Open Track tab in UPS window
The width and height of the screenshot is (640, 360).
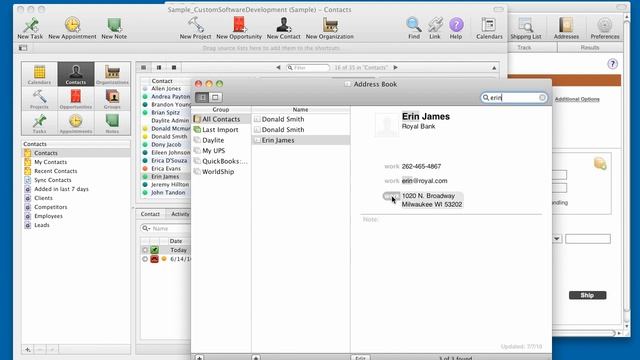point(524,48)
